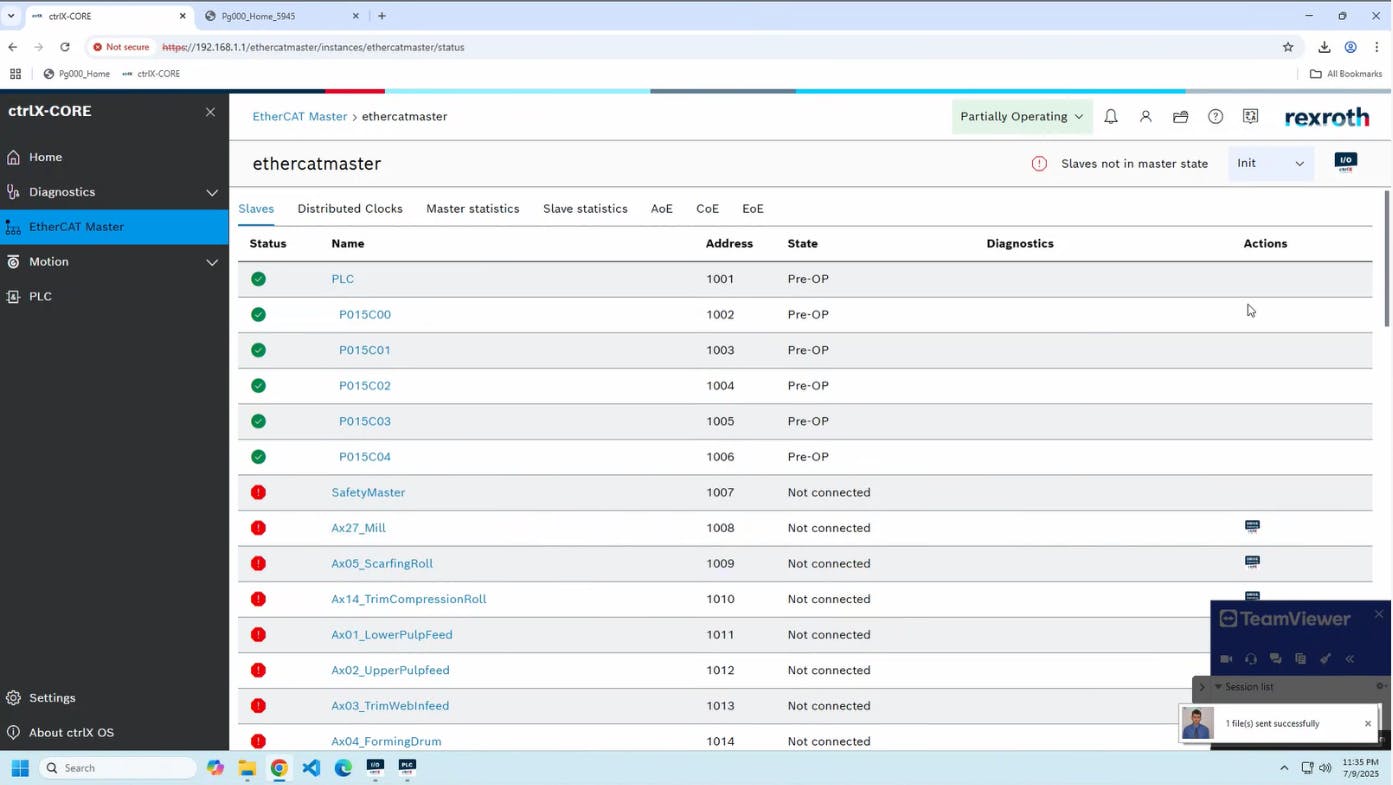
Task: Click the action icon in Ax27_Mill row
Action: [1252, 527]
